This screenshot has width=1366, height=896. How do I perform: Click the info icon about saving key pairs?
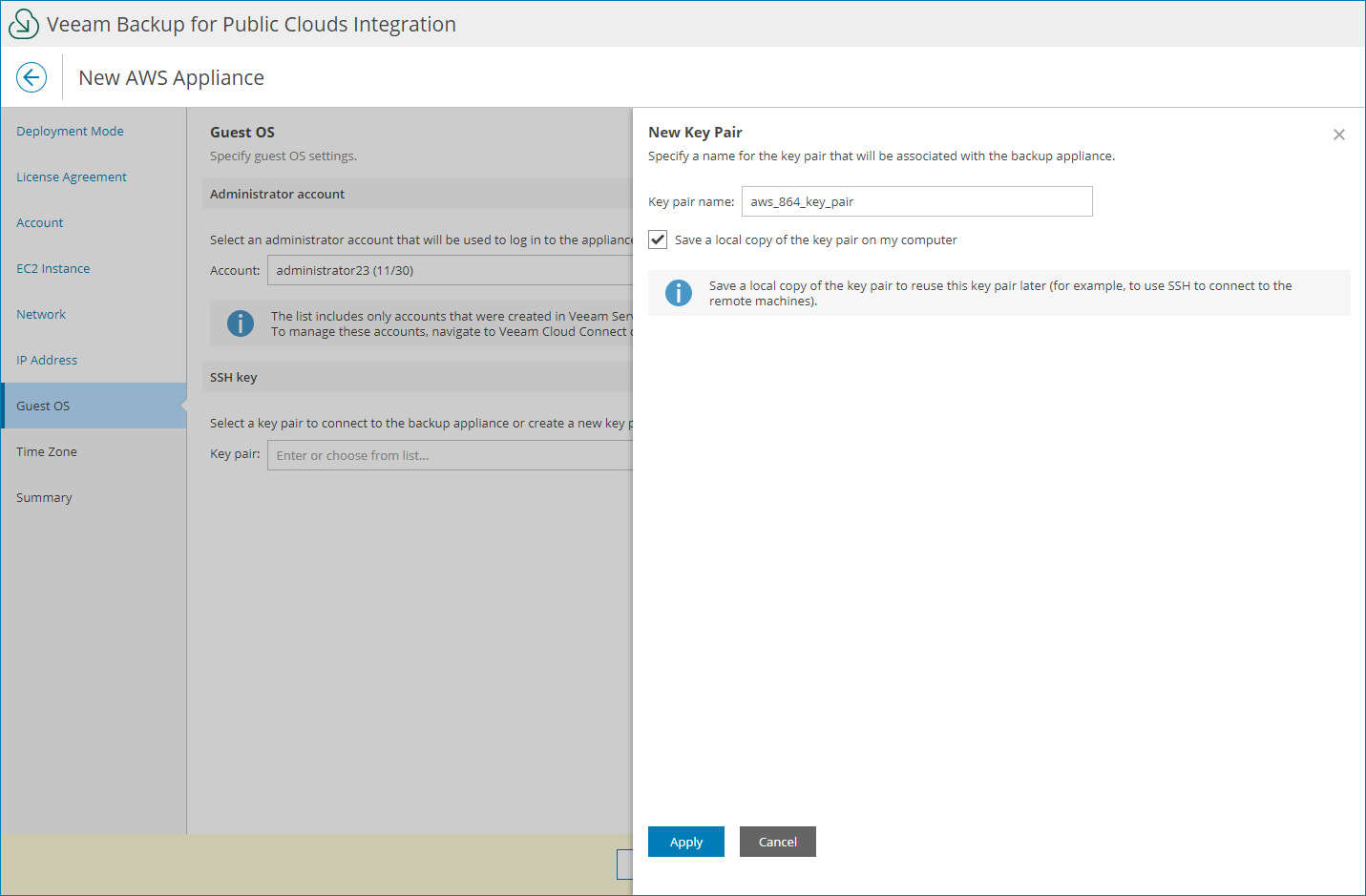click(x=679, y=293)
